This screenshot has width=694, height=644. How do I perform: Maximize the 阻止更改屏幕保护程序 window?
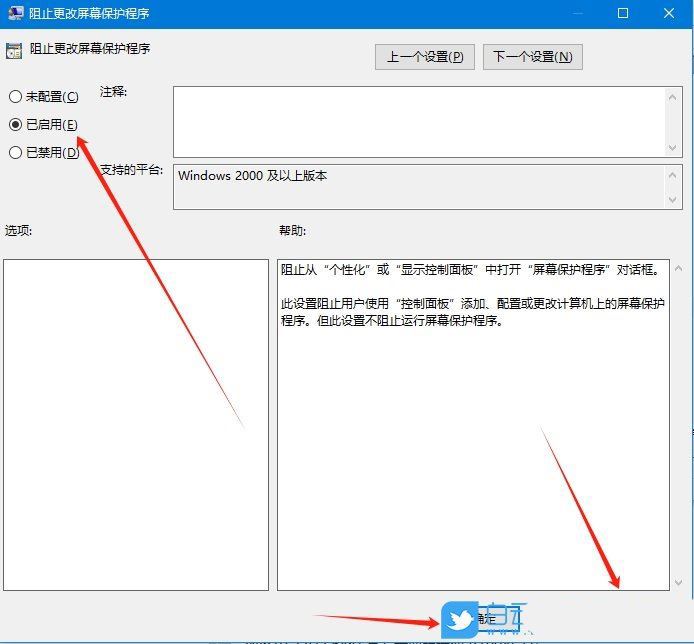pos(623,13)
